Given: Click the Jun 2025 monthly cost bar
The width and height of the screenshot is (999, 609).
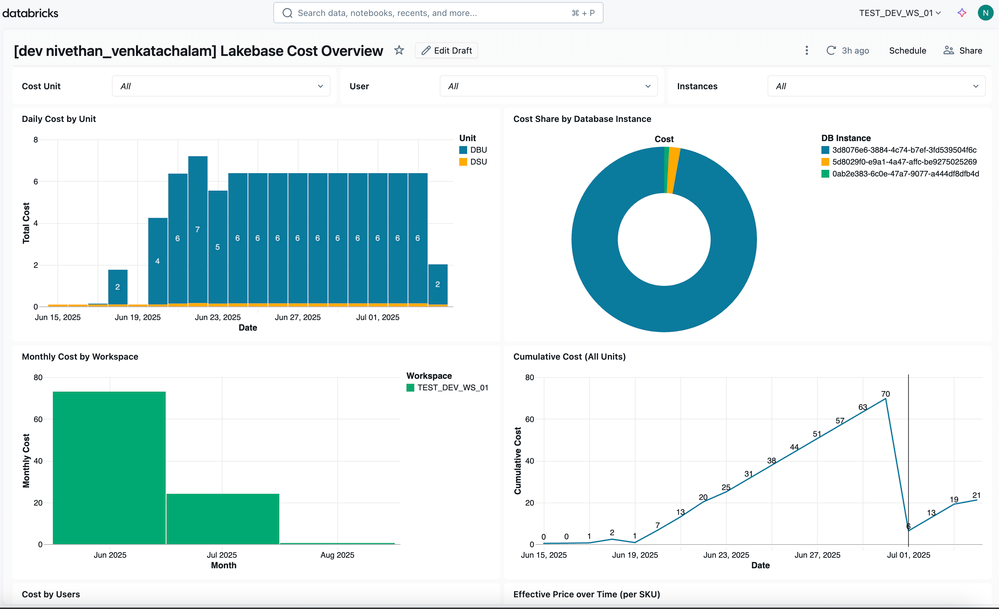Looking at the screenshot, I should [x=109, y=468].
